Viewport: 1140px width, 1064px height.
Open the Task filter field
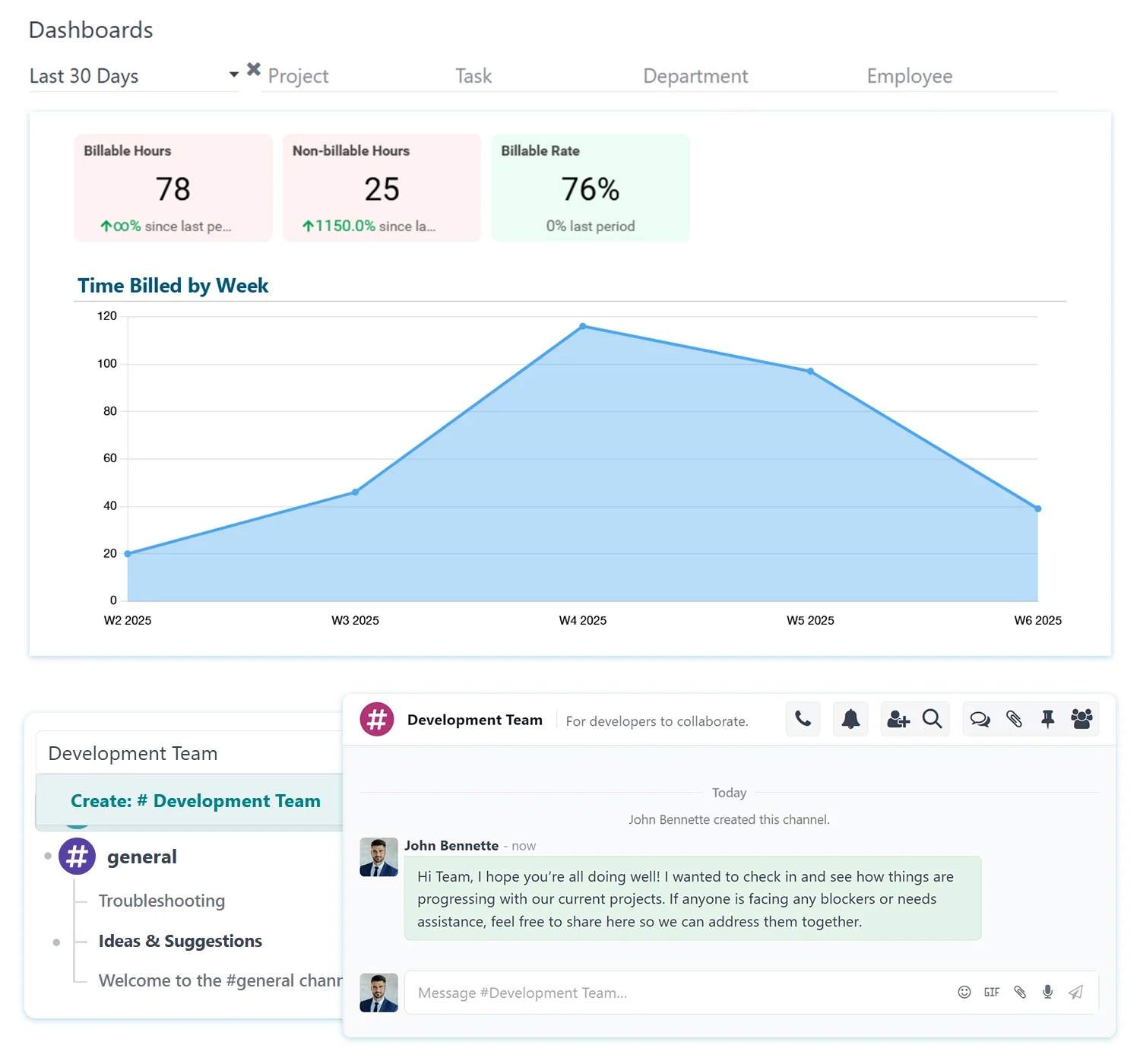click(x=542, y=76)
